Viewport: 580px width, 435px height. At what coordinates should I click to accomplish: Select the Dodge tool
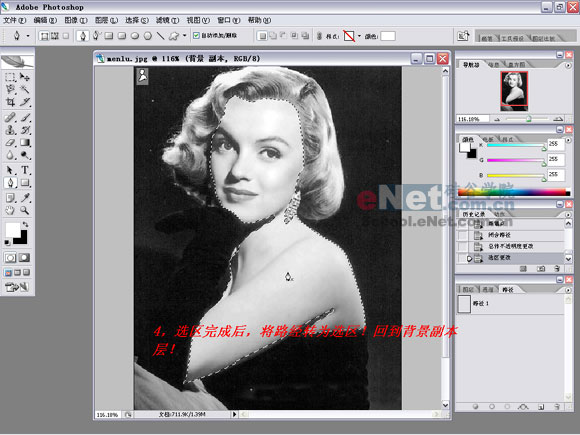[25, 155]
